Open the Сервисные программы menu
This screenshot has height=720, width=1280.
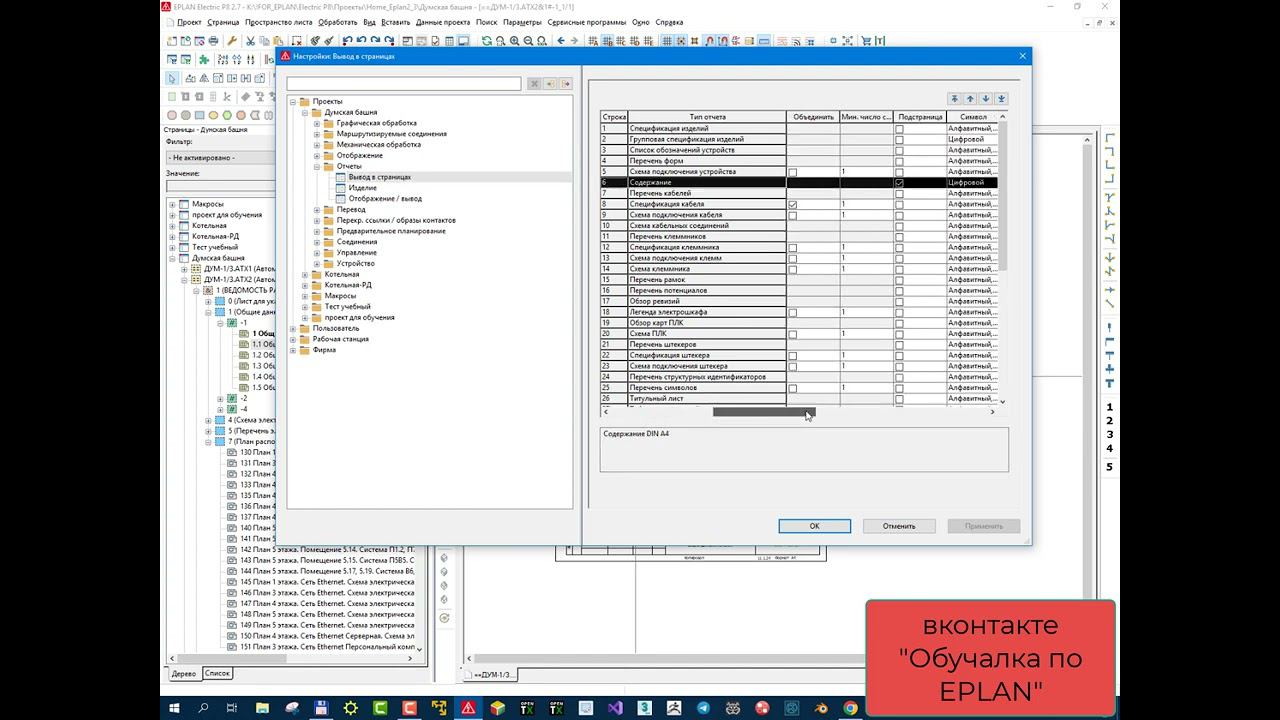tap(588, 22)
